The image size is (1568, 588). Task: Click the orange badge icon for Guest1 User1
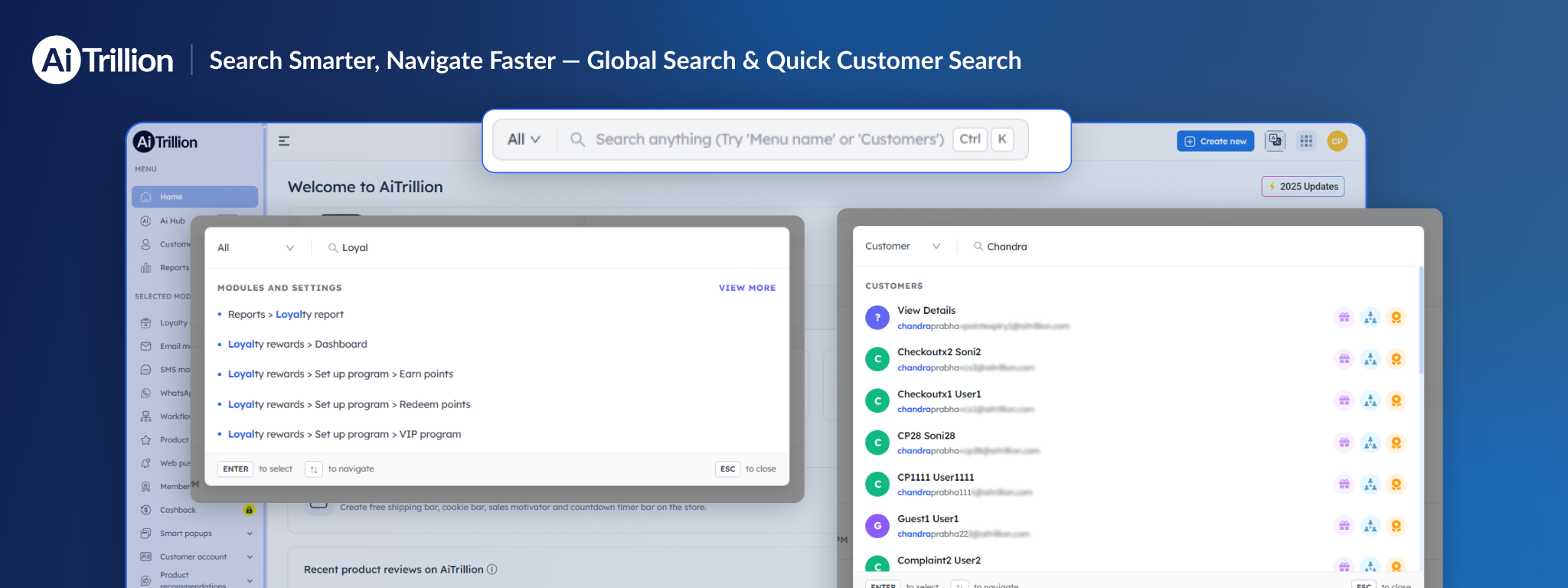coord(1396,526)
